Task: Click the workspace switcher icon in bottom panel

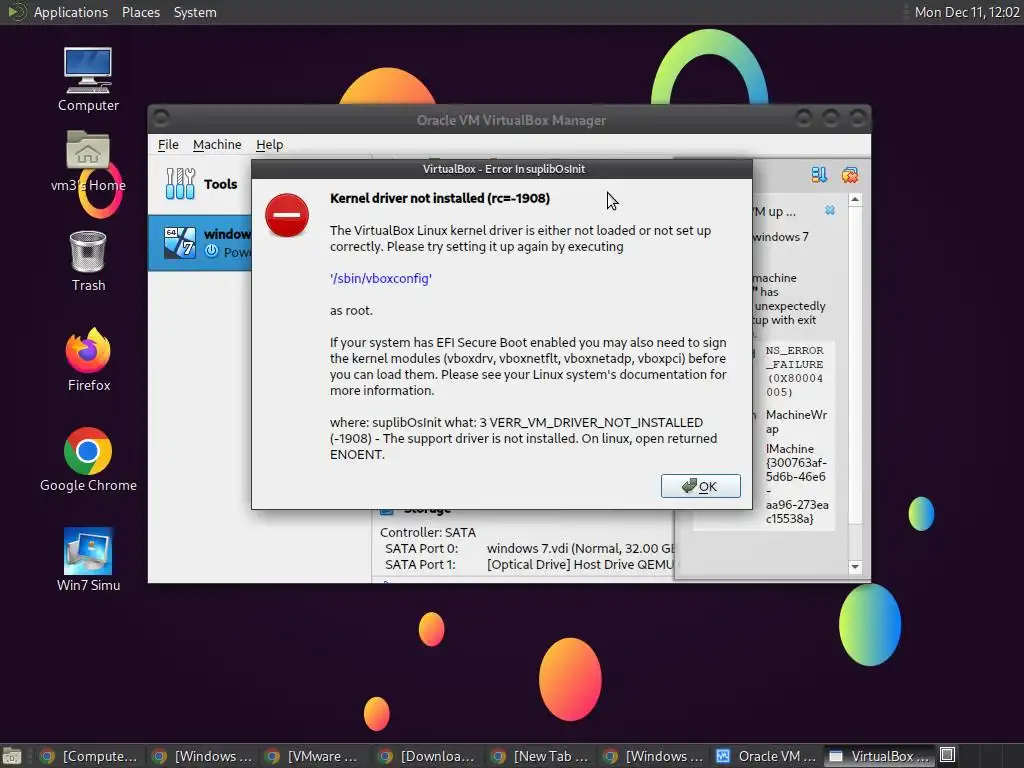Action: (948, 755)
